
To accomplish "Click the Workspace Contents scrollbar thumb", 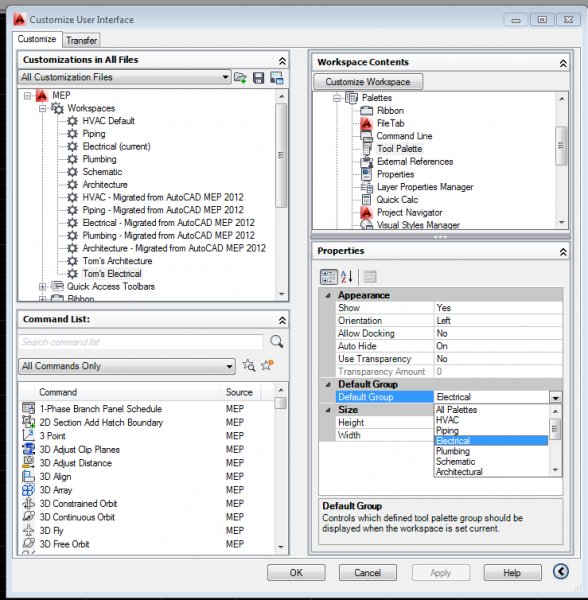I will point(561,146).
